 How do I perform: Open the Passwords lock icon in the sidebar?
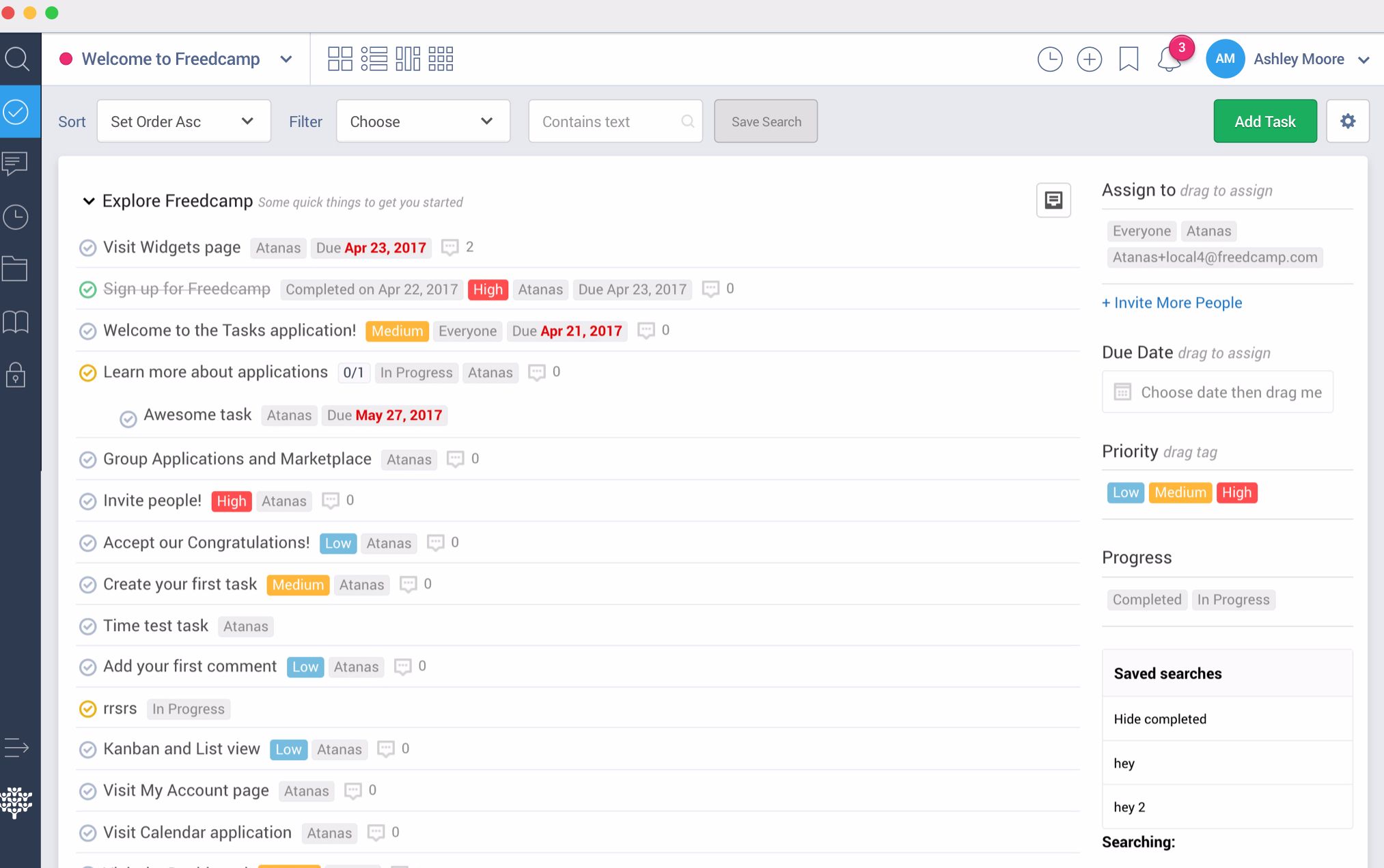15,375
